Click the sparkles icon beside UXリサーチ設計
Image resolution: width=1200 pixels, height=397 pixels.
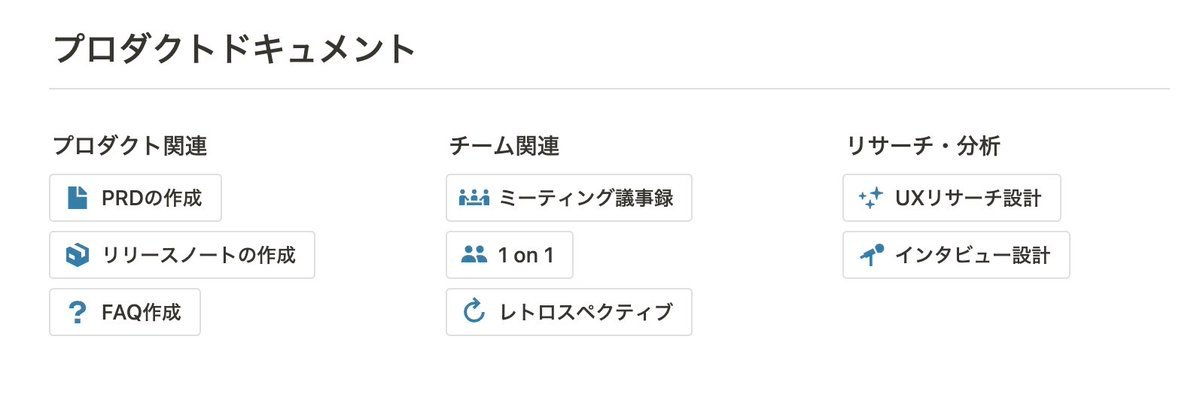click(x=871, y=198)
